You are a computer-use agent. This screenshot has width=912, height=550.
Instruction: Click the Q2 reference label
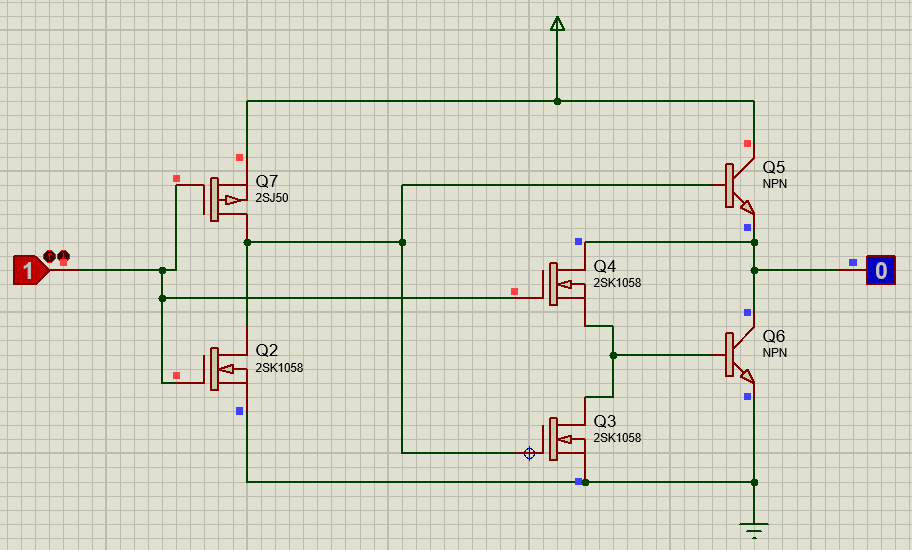(266, 350)
